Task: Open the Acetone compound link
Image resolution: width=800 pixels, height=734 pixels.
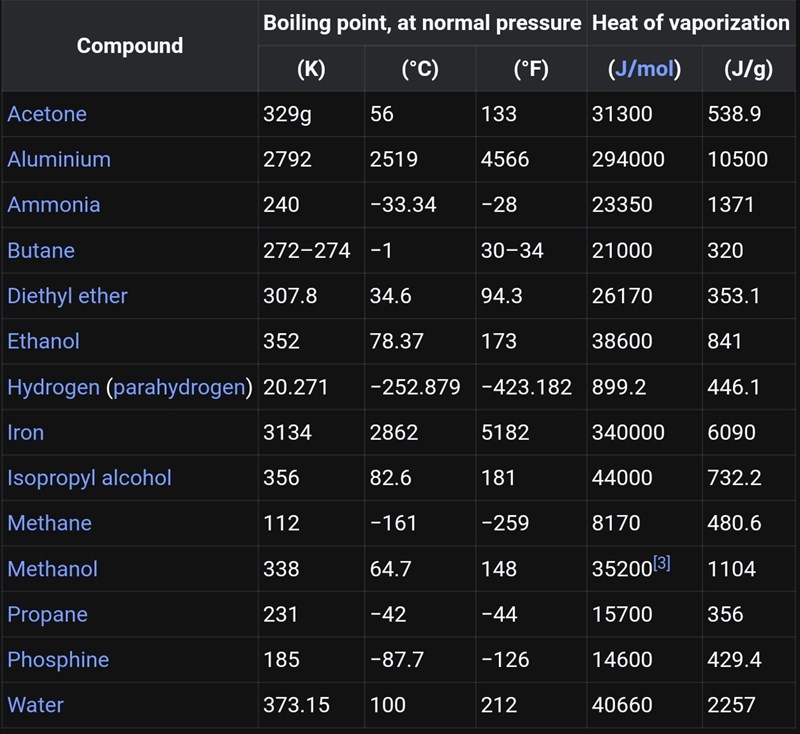Action: click(x=47, y=114)
